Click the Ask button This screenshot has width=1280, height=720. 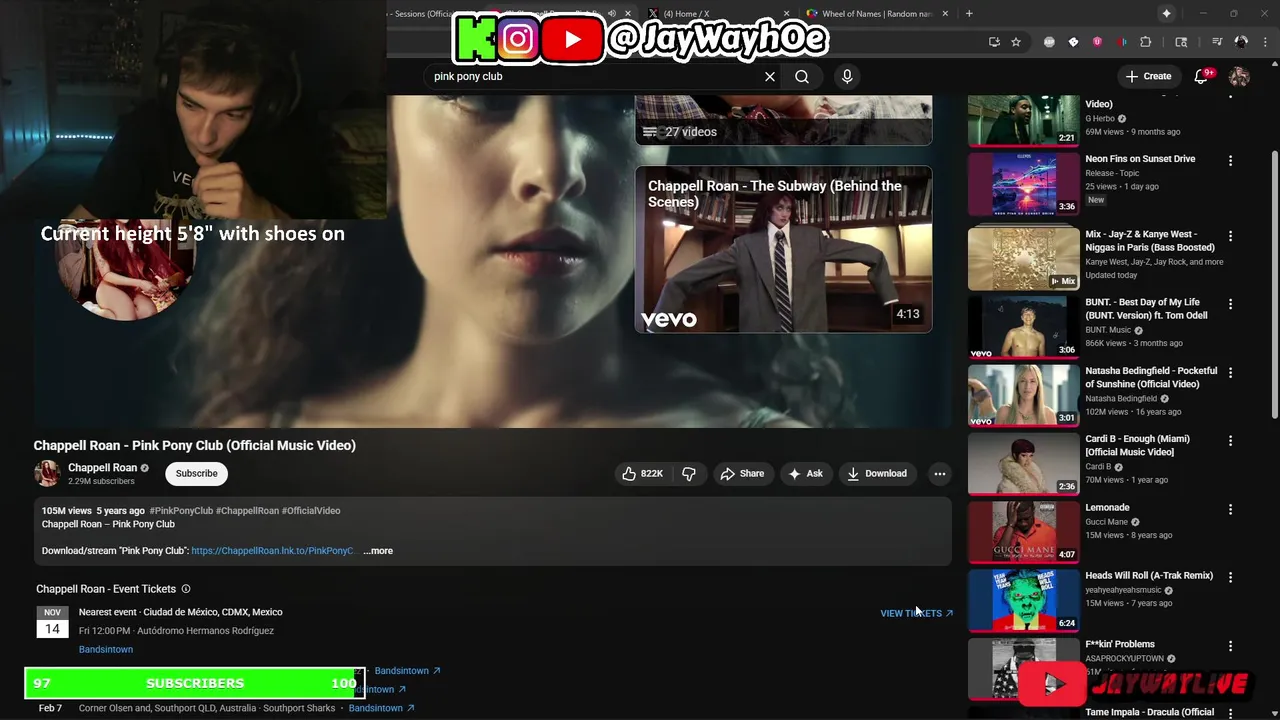click(x=805, y=474)
